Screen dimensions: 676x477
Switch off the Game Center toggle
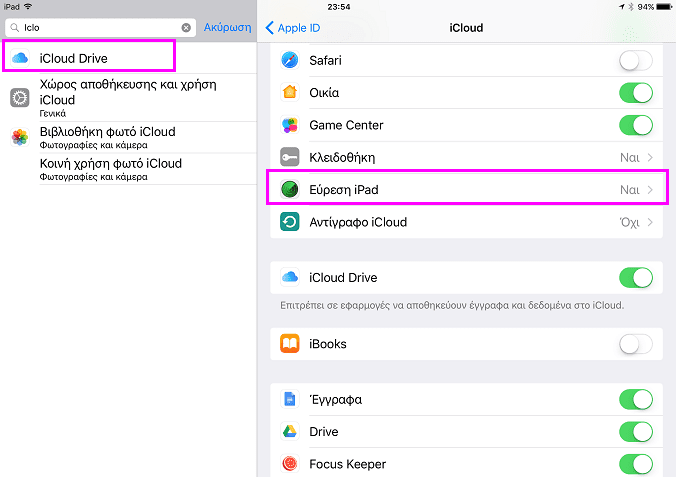[x=636, y=125]
